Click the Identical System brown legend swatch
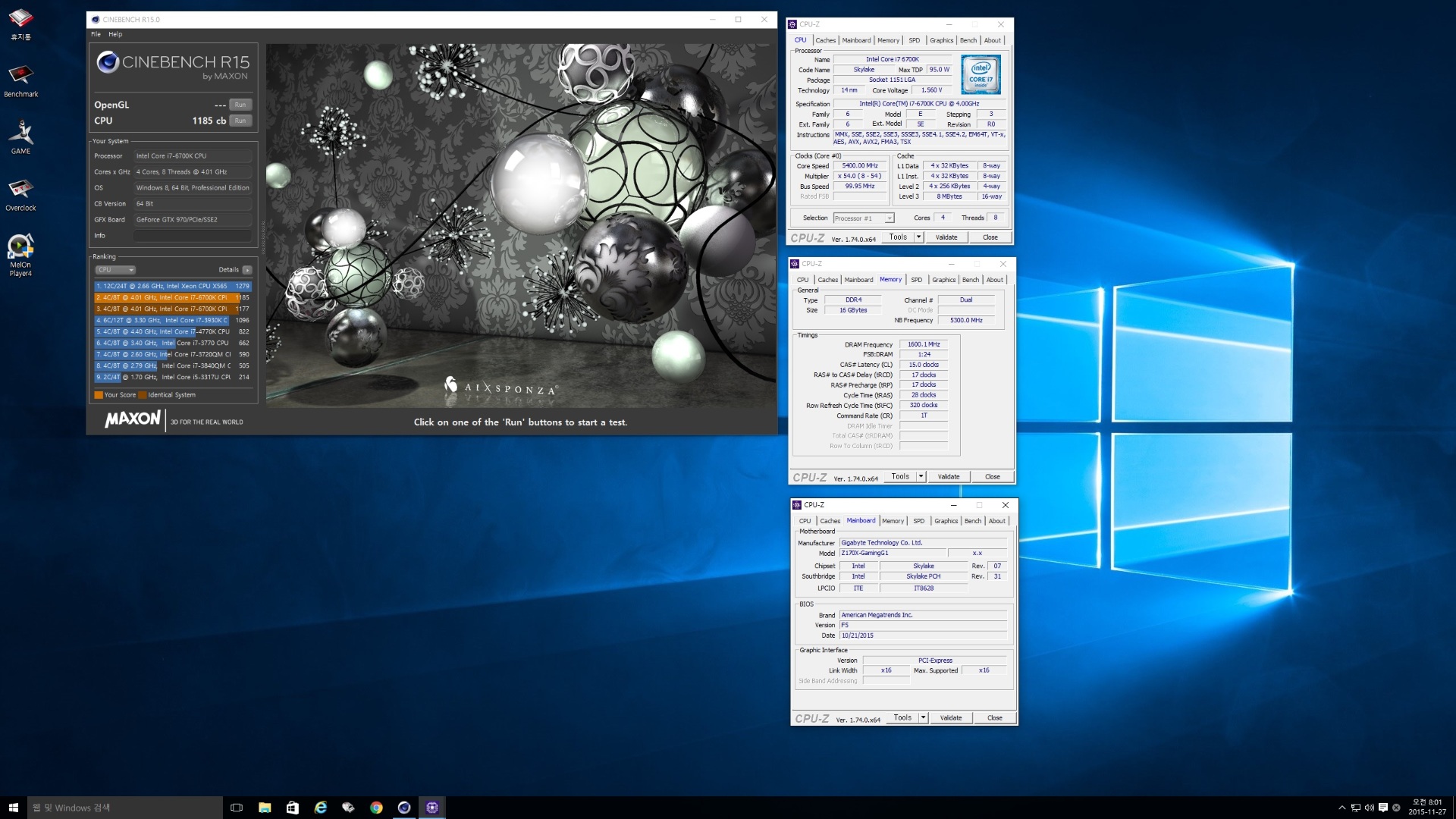This screenshot has width=1456, height=819. tap(143, 395)
